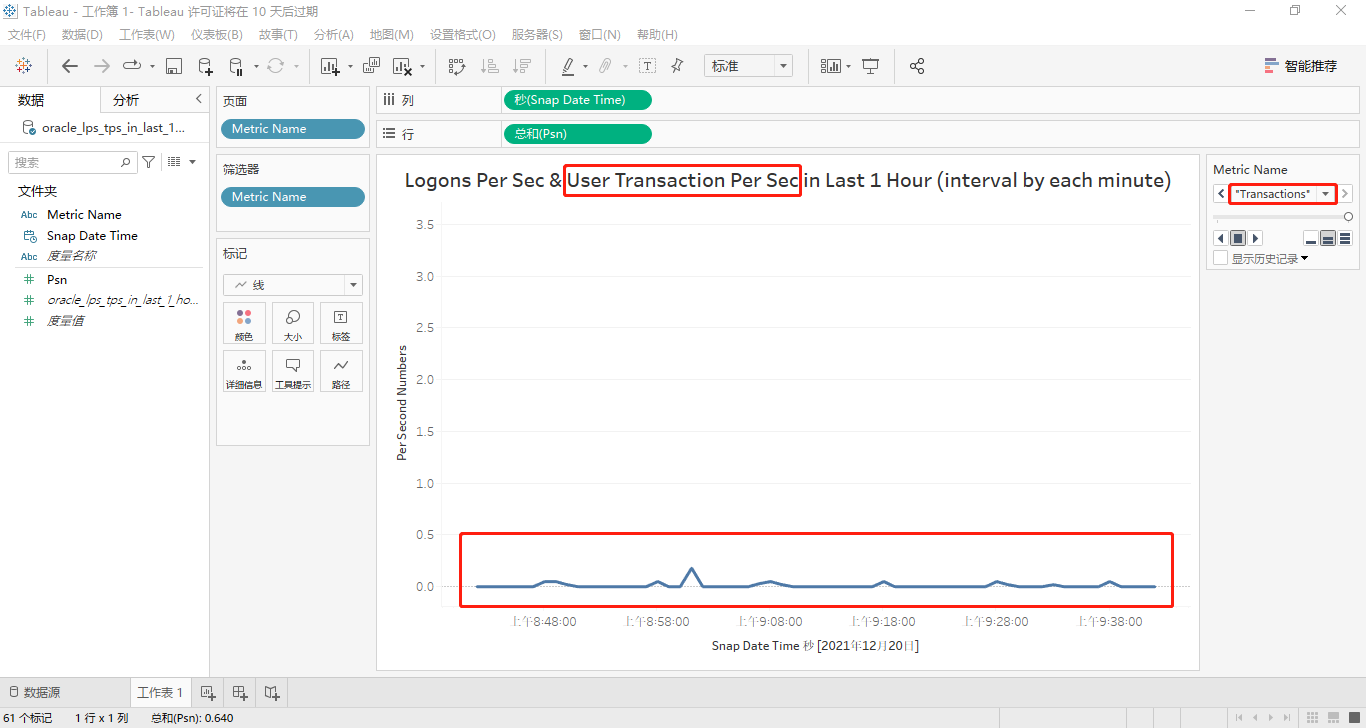Expand the 显示历史记录 options arrow
Viewport: 1366px width, 728px height.
(1304, 259)
